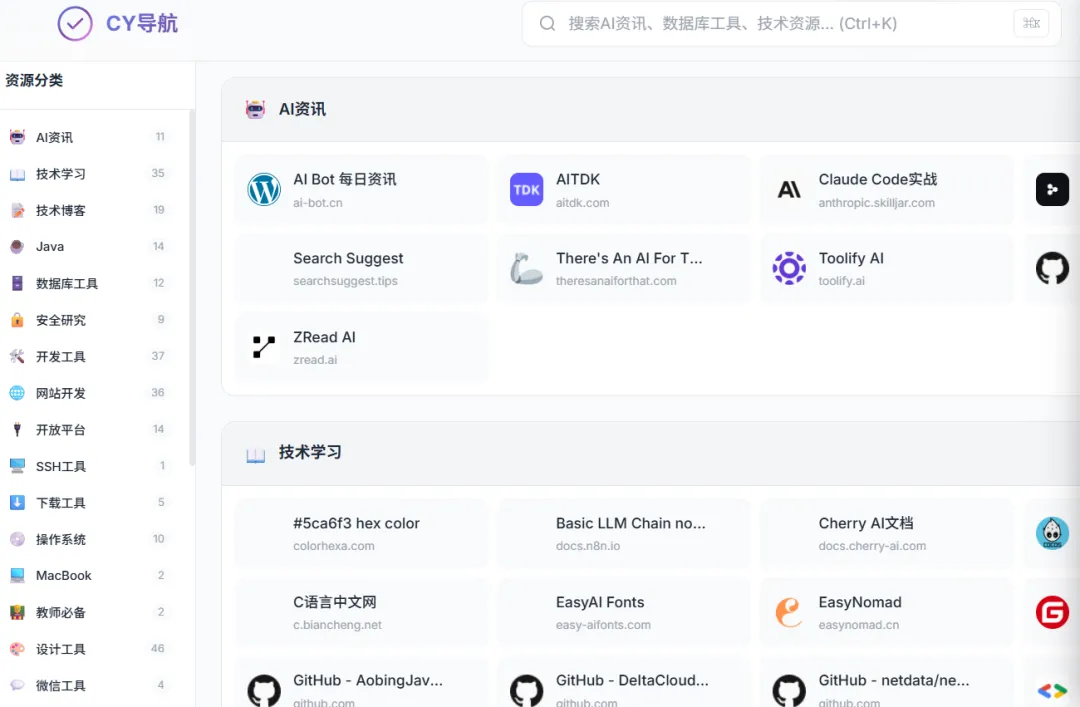Click the flexed arm icon on There's An AI card
This screenshot has height=707, width=1080.
point(526,268)
